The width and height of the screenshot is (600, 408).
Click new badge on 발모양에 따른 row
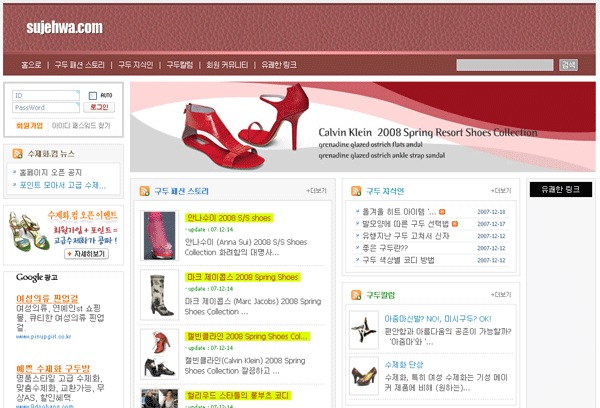[x=455, y=224]
